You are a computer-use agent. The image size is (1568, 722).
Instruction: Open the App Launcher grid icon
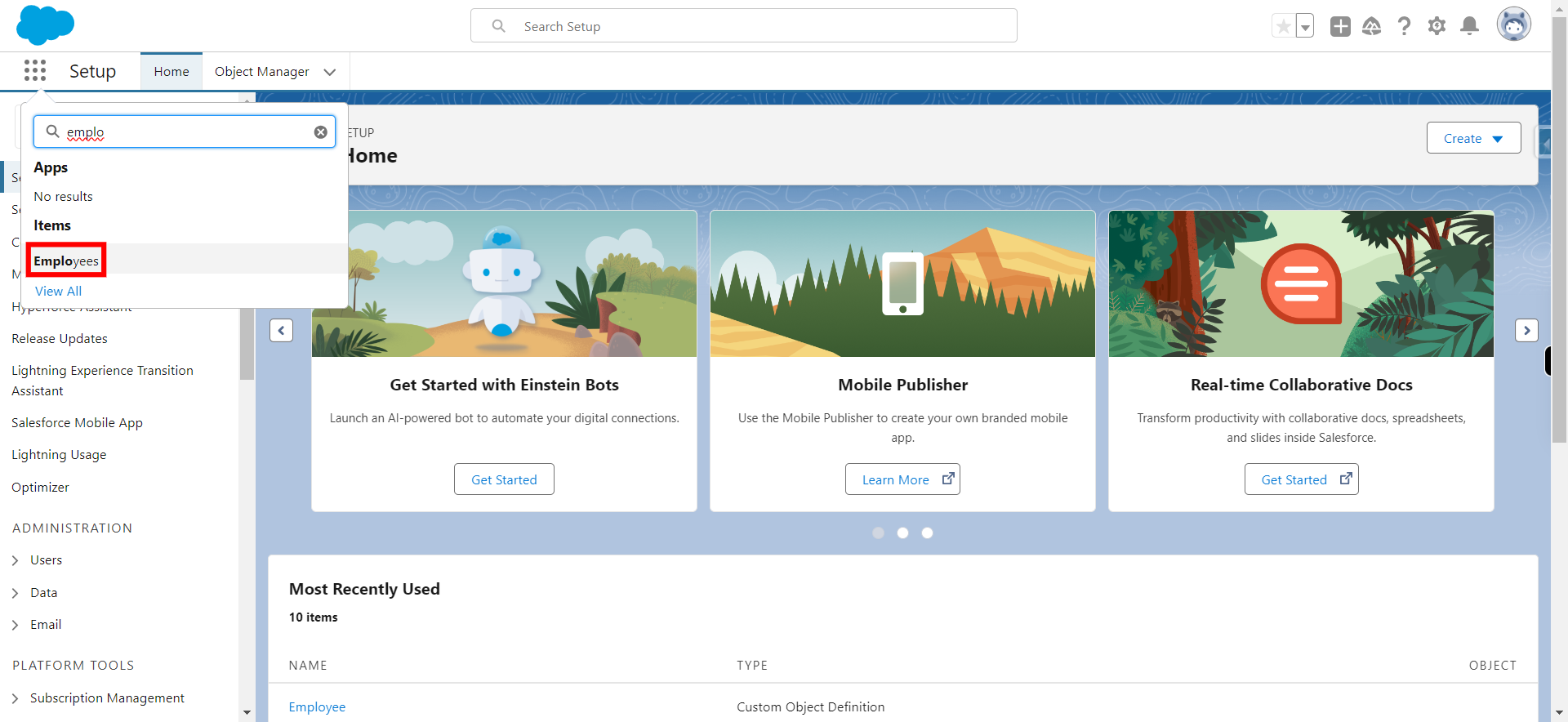click(35, 71)
